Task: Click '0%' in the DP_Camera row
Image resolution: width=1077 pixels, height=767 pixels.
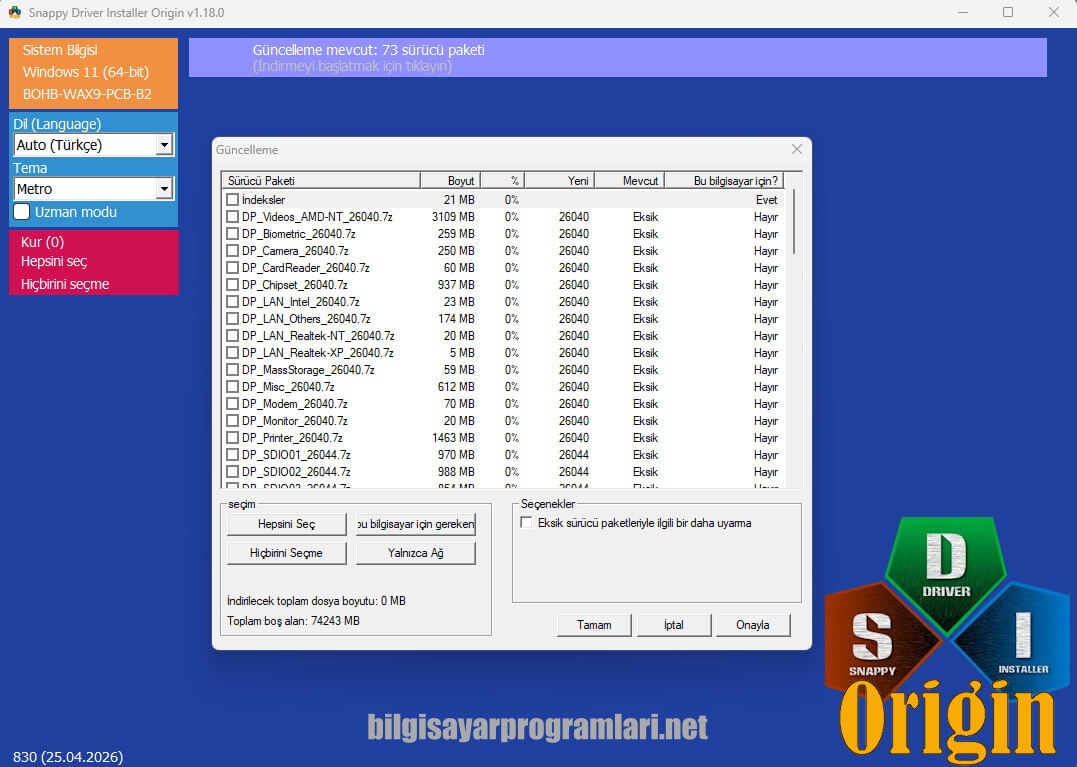Action: [x=512, y=251]
